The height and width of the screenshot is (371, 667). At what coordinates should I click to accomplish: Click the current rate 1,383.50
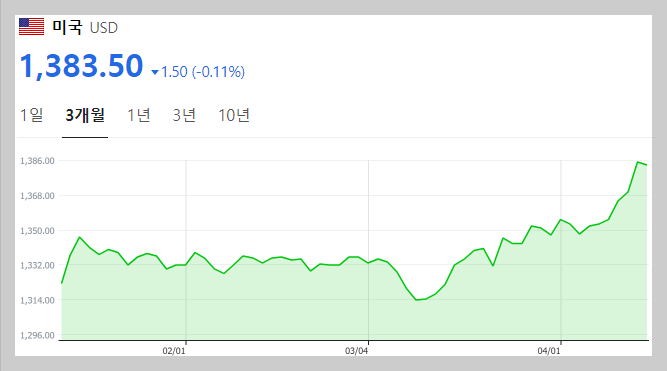pyautogui.click(x=81, y=66)
